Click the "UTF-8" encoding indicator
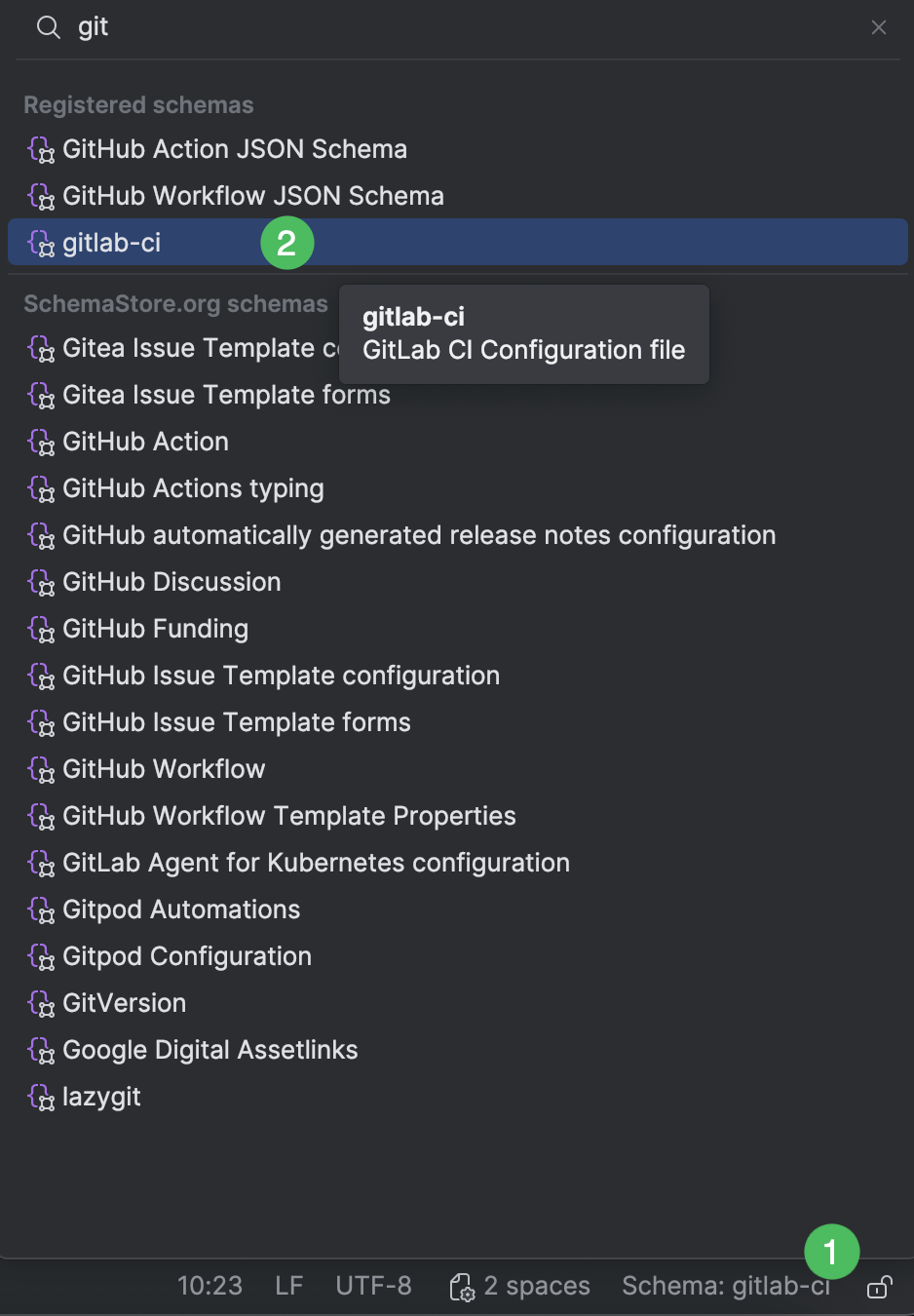The image size is (914, 1316). coord(373,1286)
